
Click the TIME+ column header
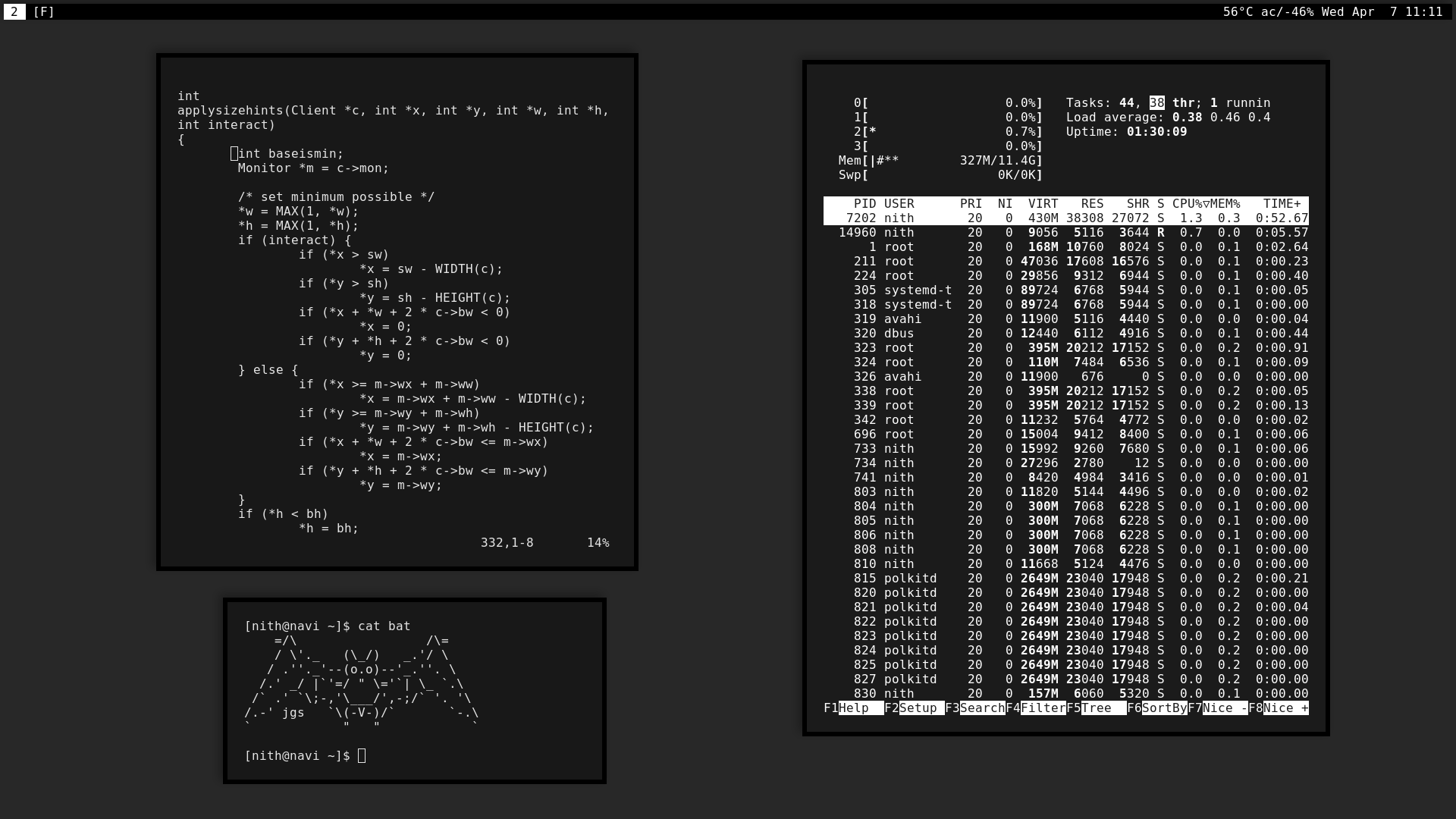1282,204
